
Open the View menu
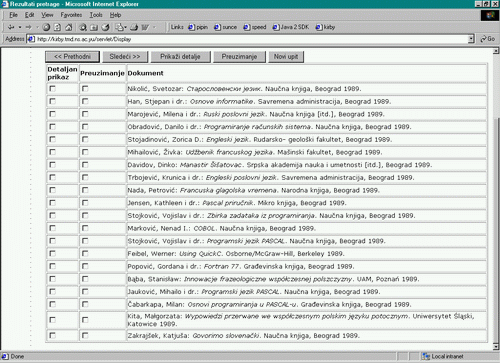point(47,15)
